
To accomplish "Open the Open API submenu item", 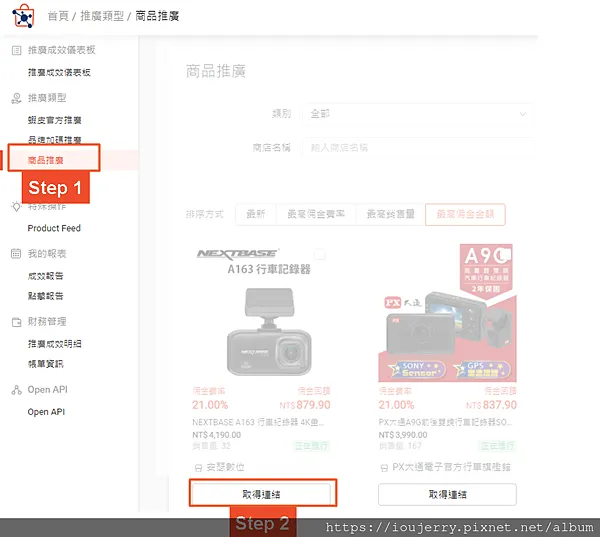I will click(46, 412).
